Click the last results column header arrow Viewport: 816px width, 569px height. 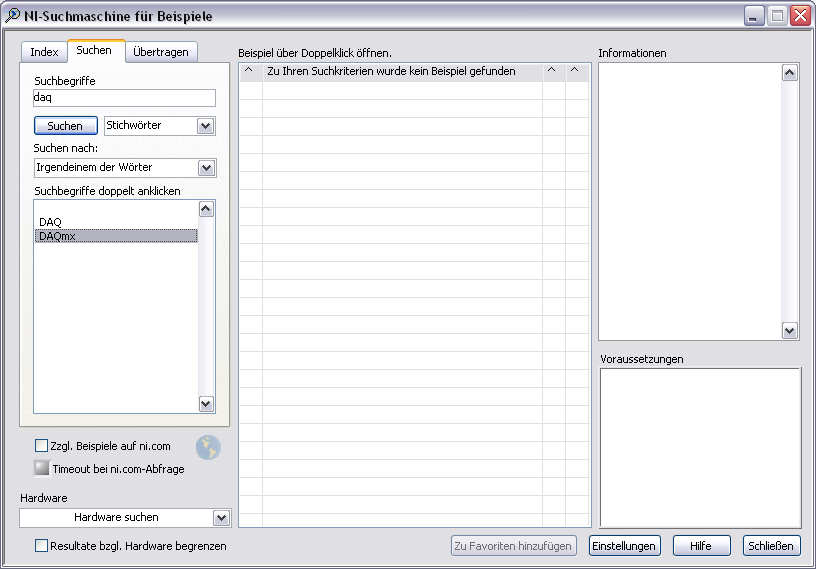pos(576,70)
